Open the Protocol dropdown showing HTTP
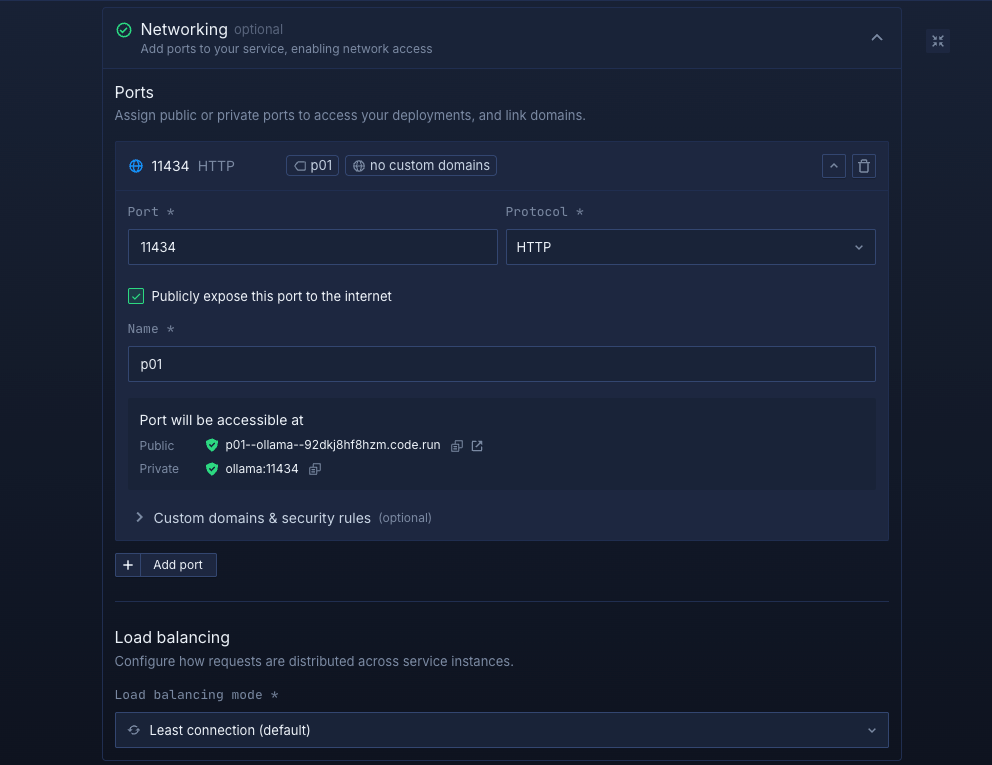Screen dimensions: 992x765 tap(690, 247)
